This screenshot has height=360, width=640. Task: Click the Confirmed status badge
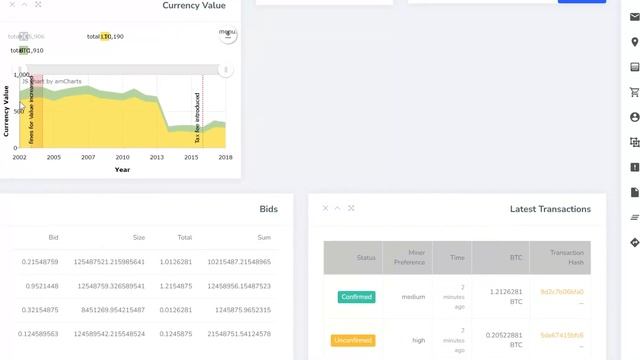(356, 297)
